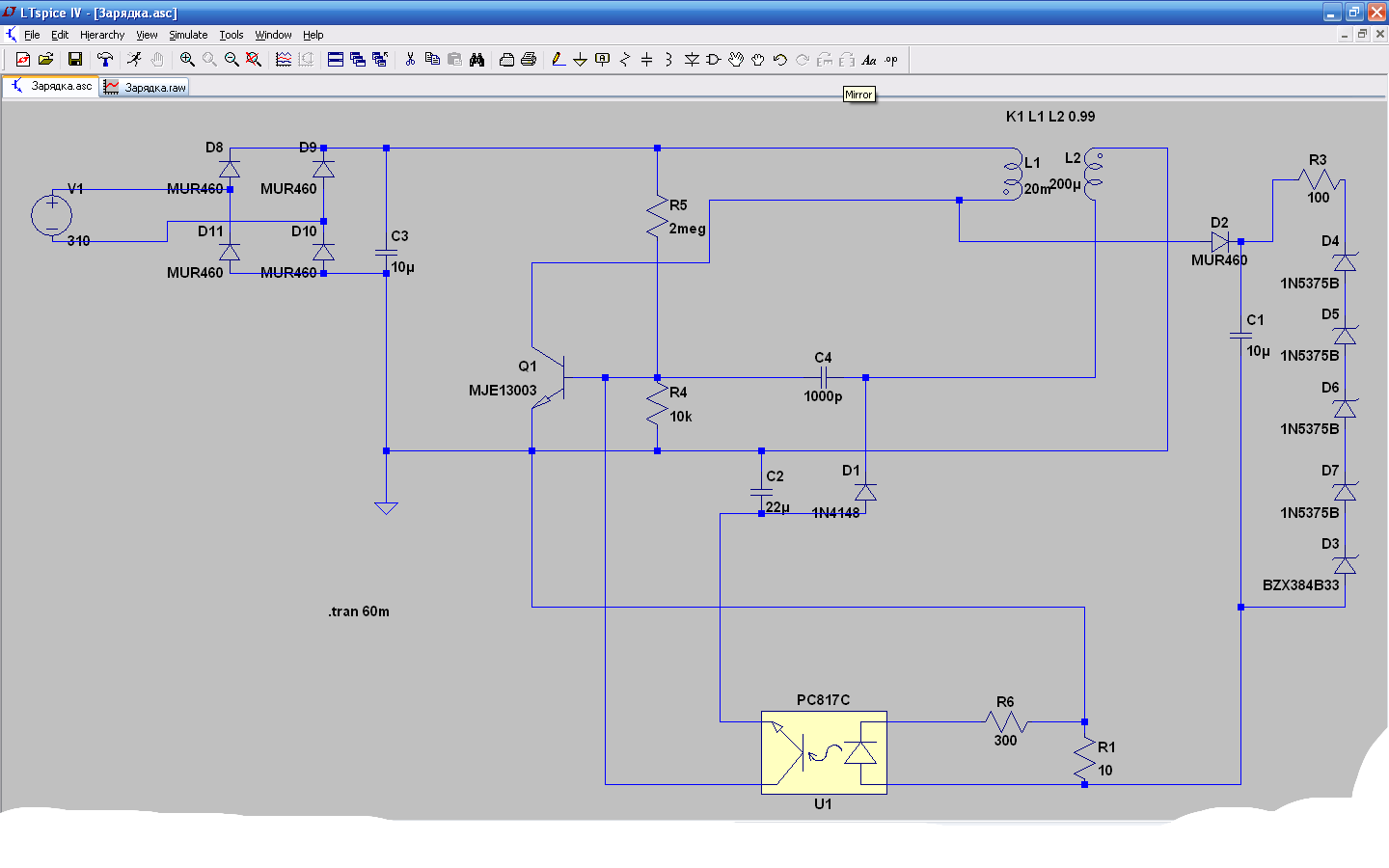Switch to the Зарядка.raw tab
This screenshot has width=1389, height=868.
coord(146,87)
